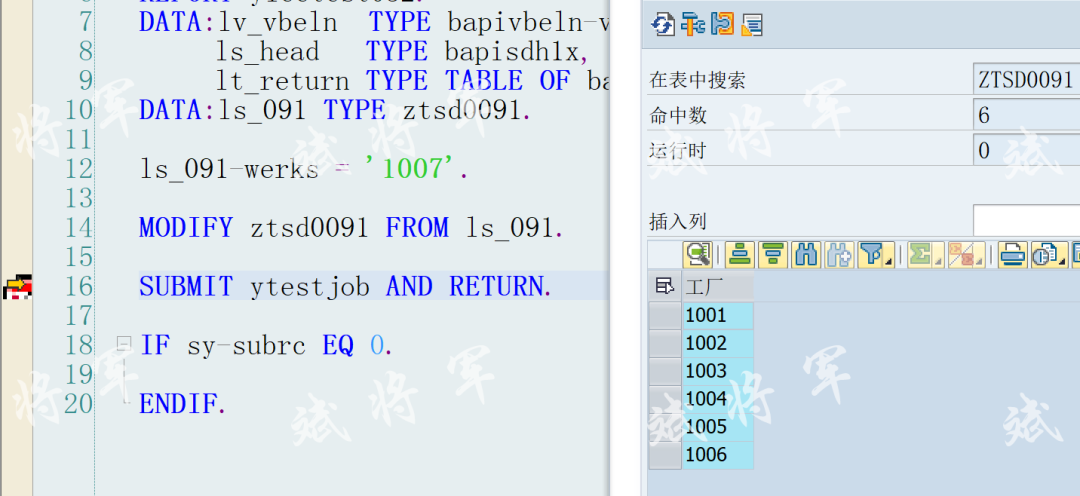Click the cell with value 1005

pyautogui.click(x=718, y=427)
